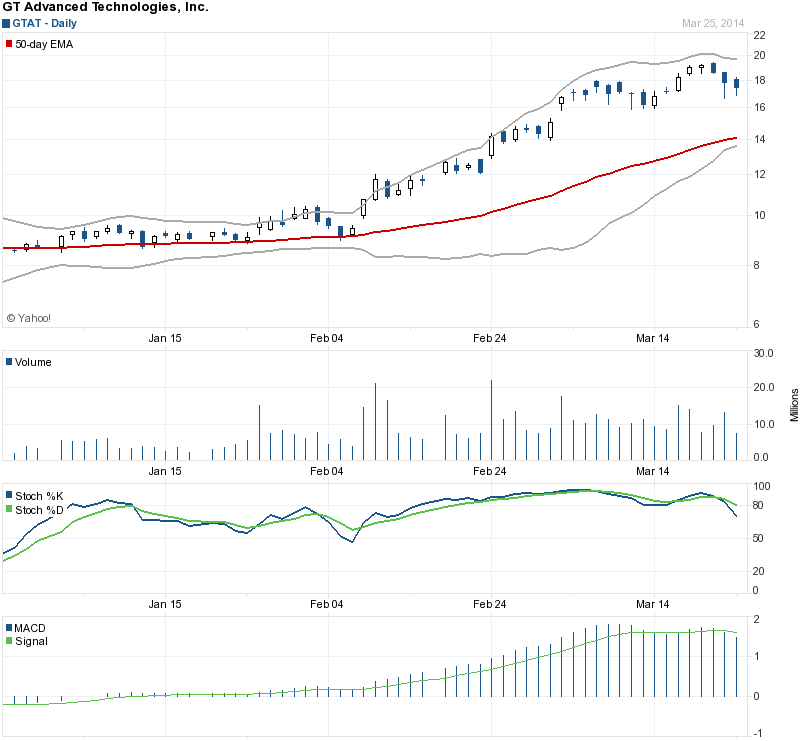Click the last candlestick on the price chart

point(737,86)
